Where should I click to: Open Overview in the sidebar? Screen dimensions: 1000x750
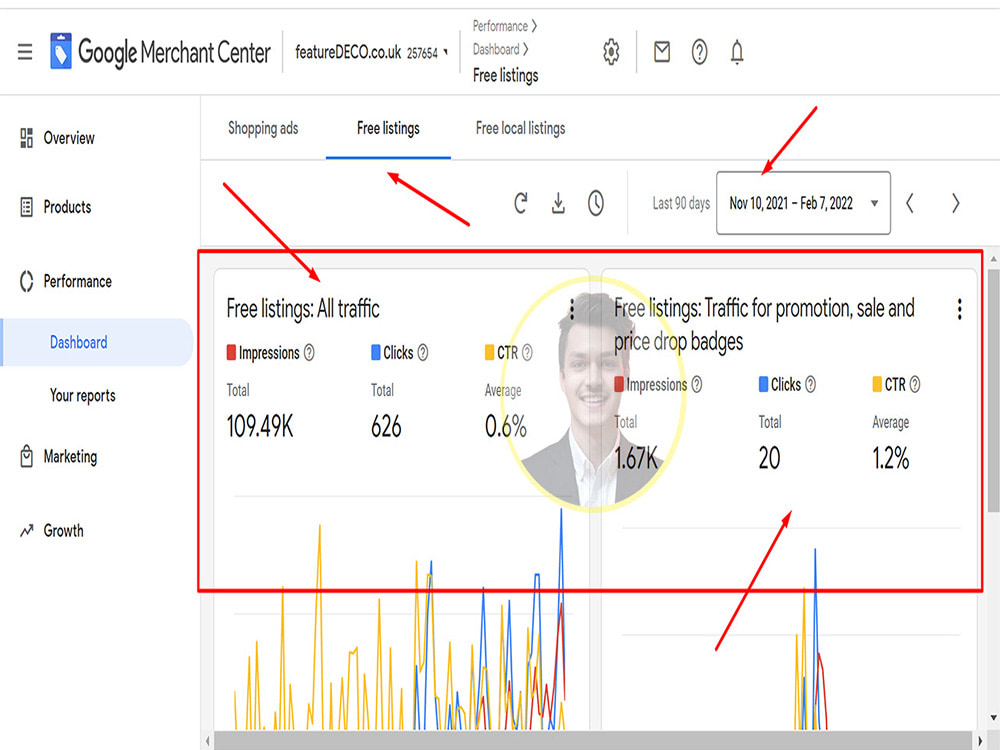[69, 138]
